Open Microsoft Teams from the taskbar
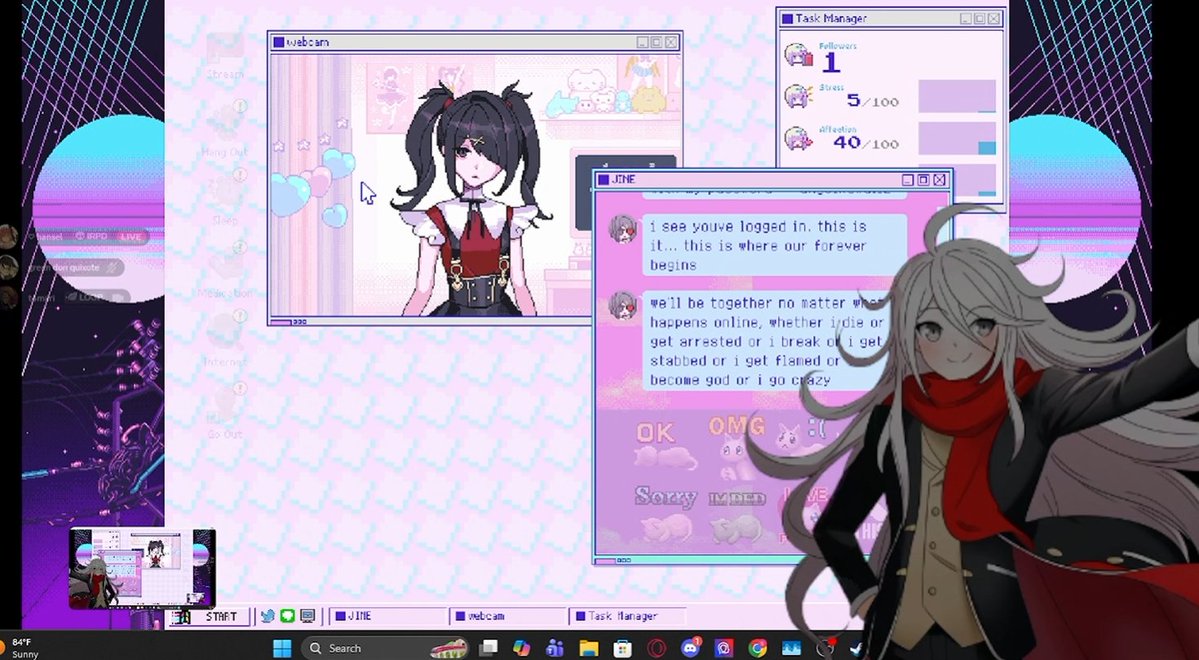Screen dimensions: 1199x660 [555, 649]
